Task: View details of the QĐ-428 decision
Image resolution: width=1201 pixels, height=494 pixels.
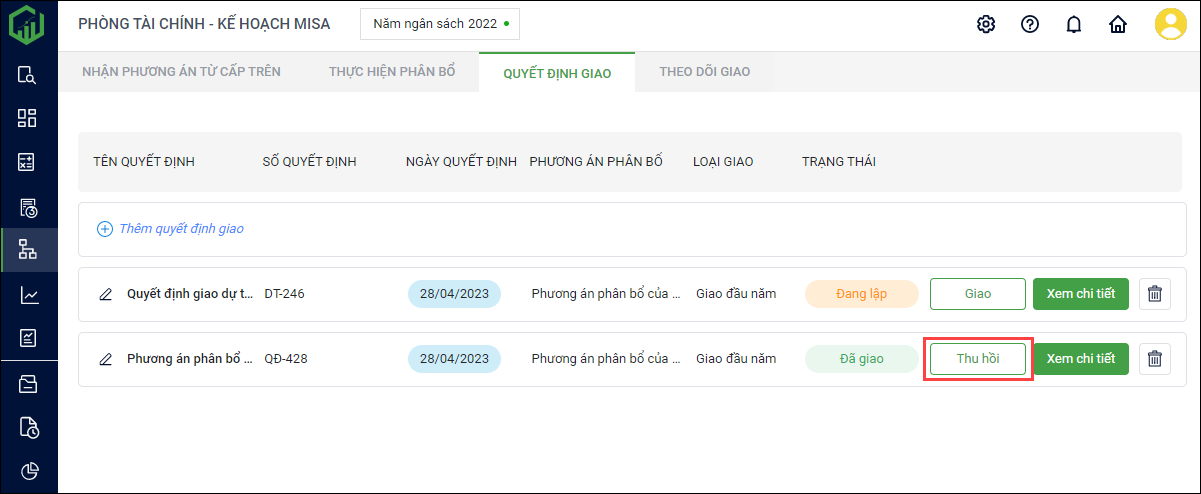Action: point(1080,359)
